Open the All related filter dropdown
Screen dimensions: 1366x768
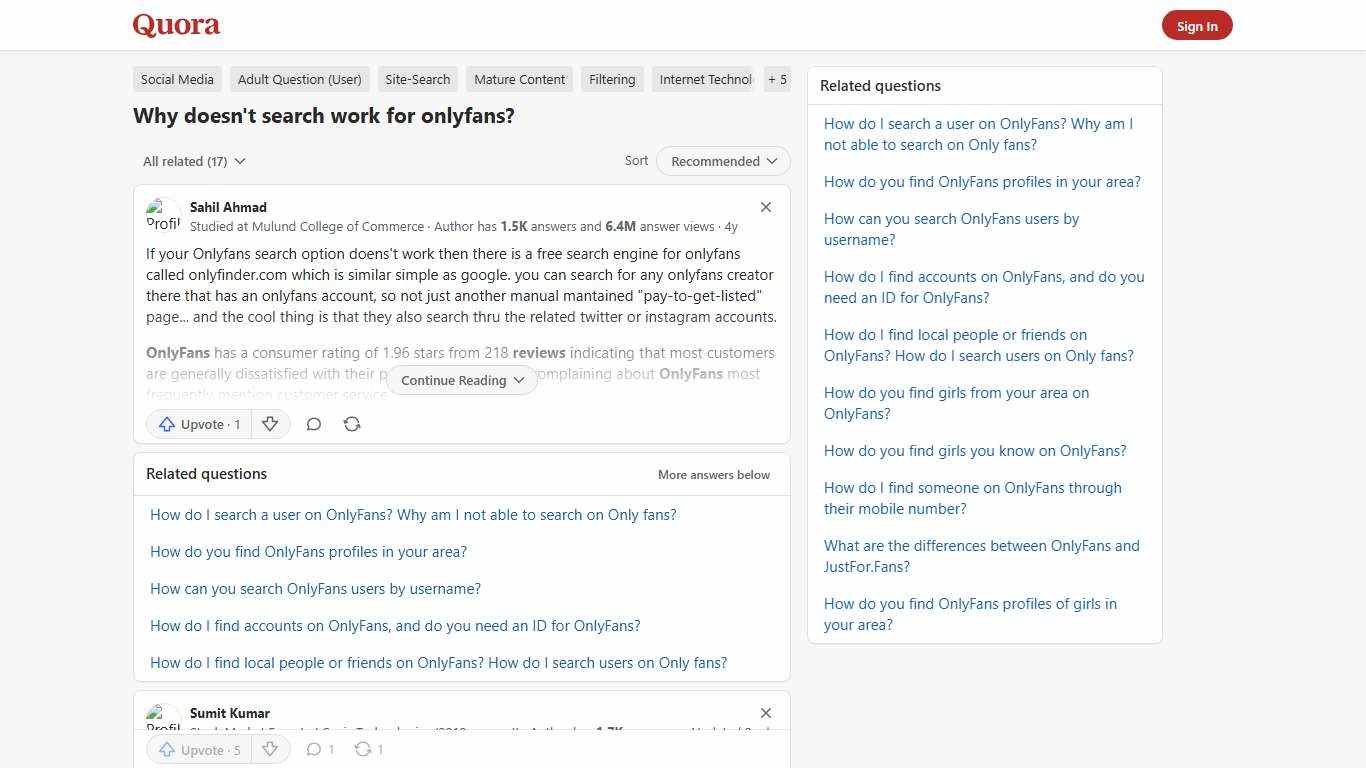pyautogui.click(x=194, y=161)
